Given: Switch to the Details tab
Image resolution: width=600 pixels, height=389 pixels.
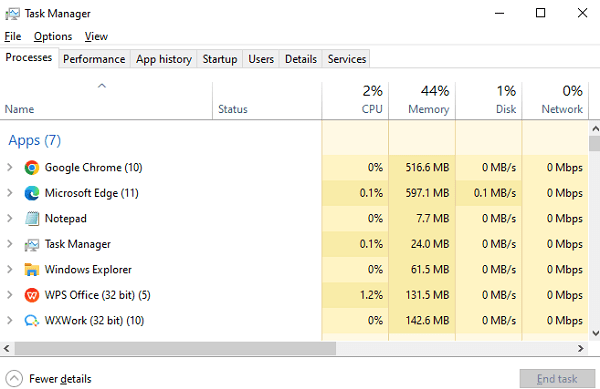Looking at the screenshot, I should point(301,59).
